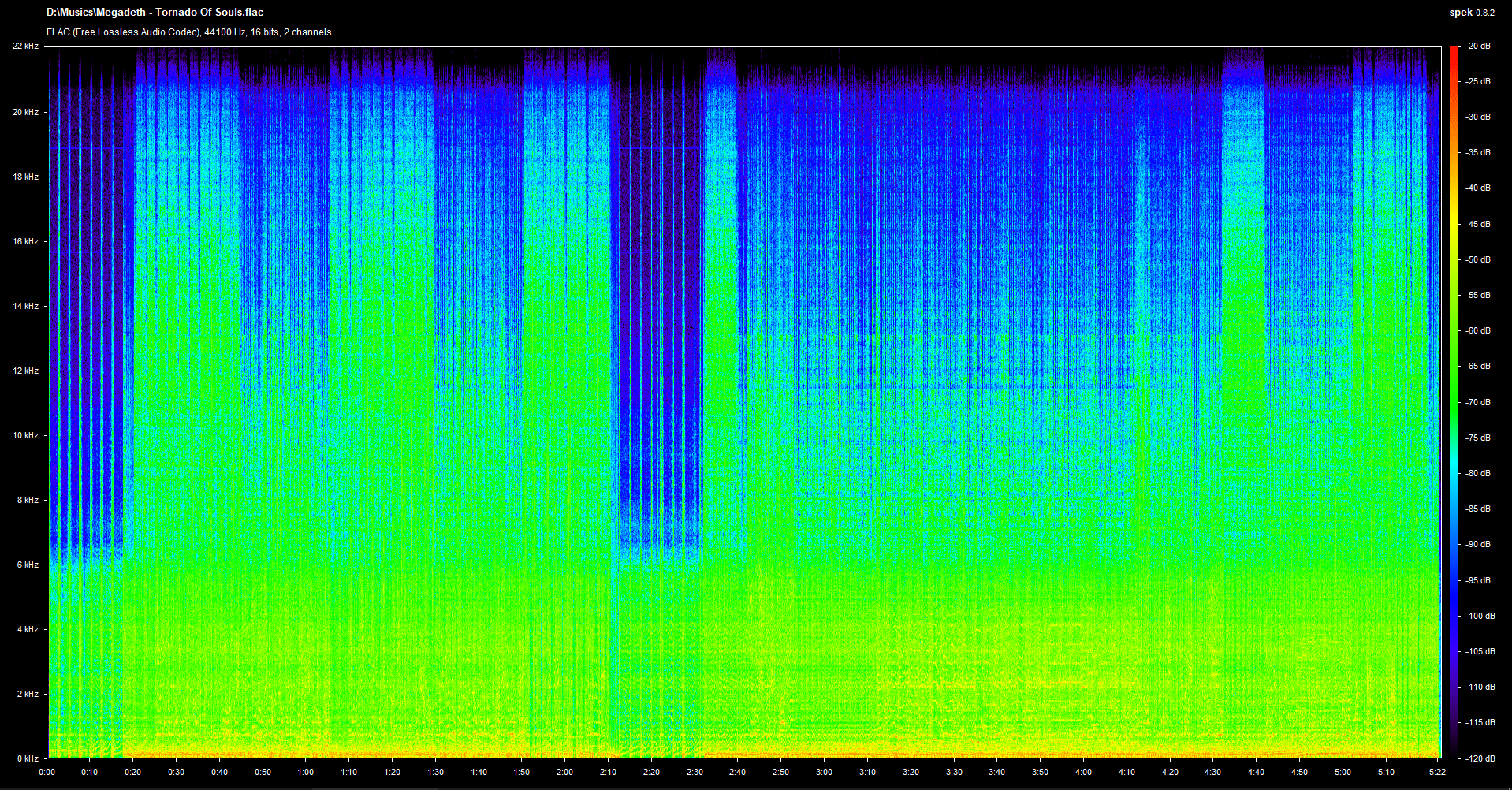Click the 2:20 time axis label
This screenshot has height=790, width=1512.
click(x=652, y=773)
